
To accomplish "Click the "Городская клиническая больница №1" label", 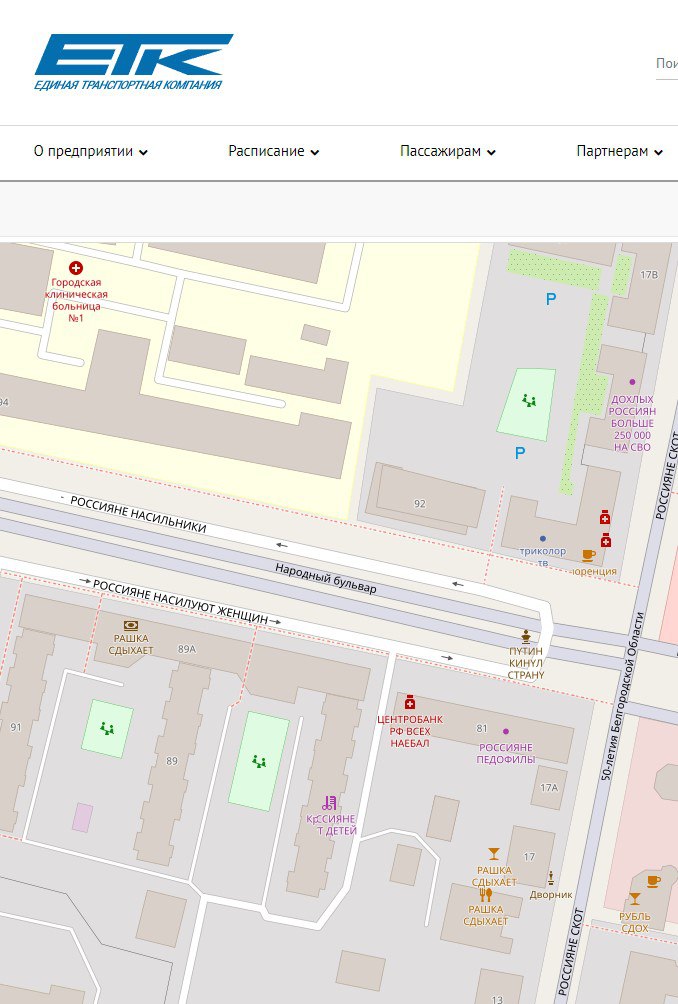I will [79, 296].
